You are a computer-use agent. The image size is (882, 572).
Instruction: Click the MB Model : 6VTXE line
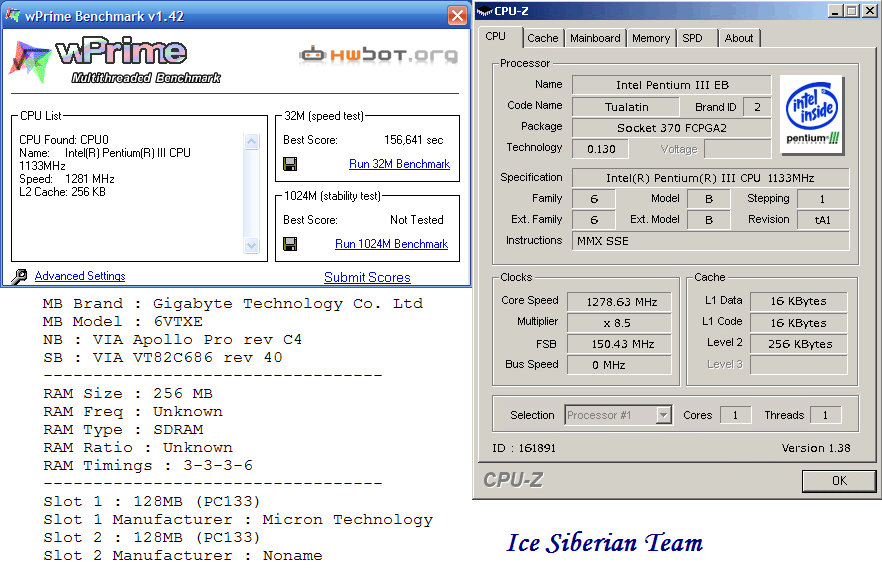point(123,322)
